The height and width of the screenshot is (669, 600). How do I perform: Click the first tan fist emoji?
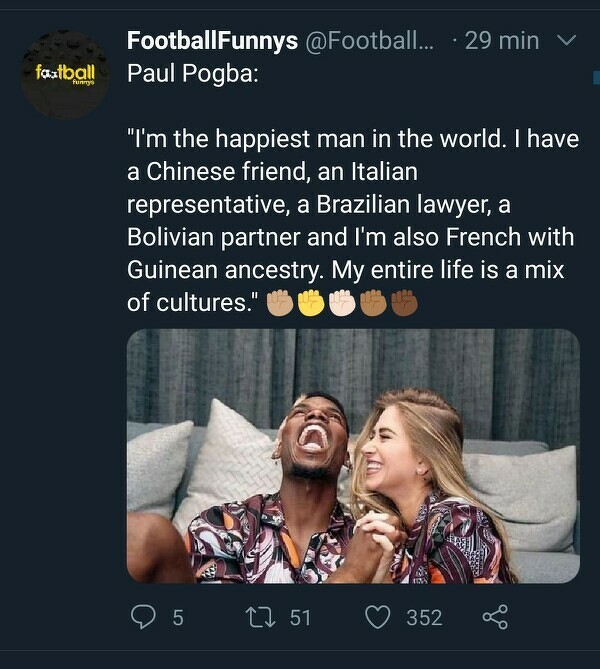coord(280,303)
